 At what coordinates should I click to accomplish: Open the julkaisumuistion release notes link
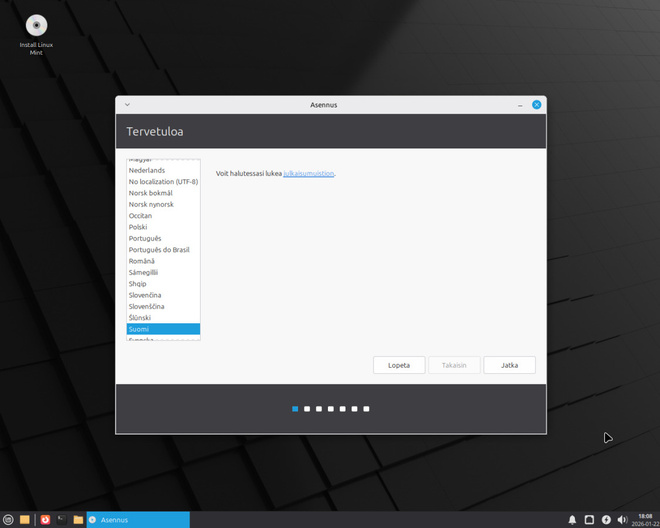(309, 173)
